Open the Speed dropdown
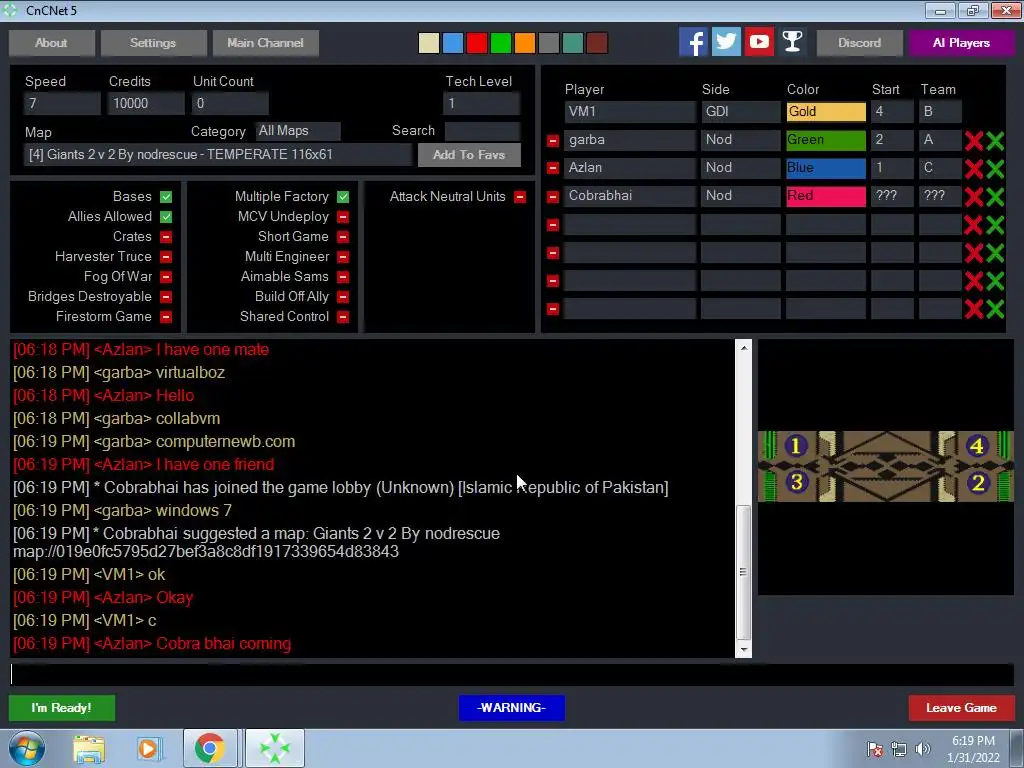 62,103
